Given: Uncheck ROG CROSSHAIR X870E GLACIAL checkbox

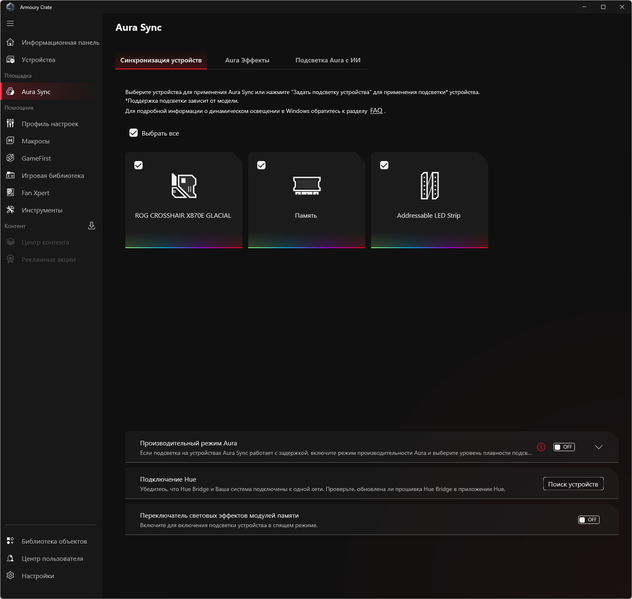Looking at the screenshot, I should (x=138, y=165).
